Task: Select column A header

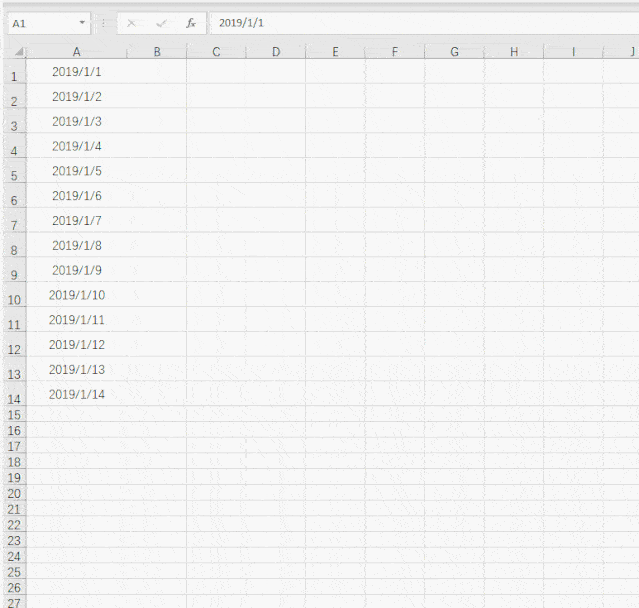Action: point(77,52)
